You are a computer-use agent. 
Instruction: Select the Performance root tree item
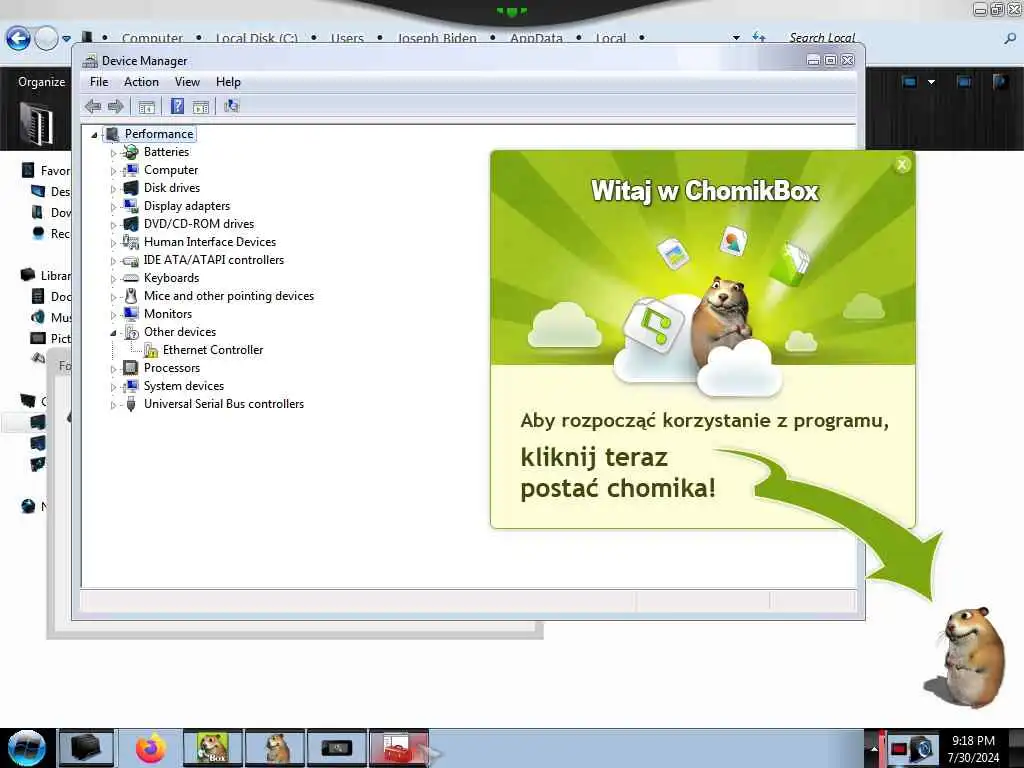tap(159, 134)
